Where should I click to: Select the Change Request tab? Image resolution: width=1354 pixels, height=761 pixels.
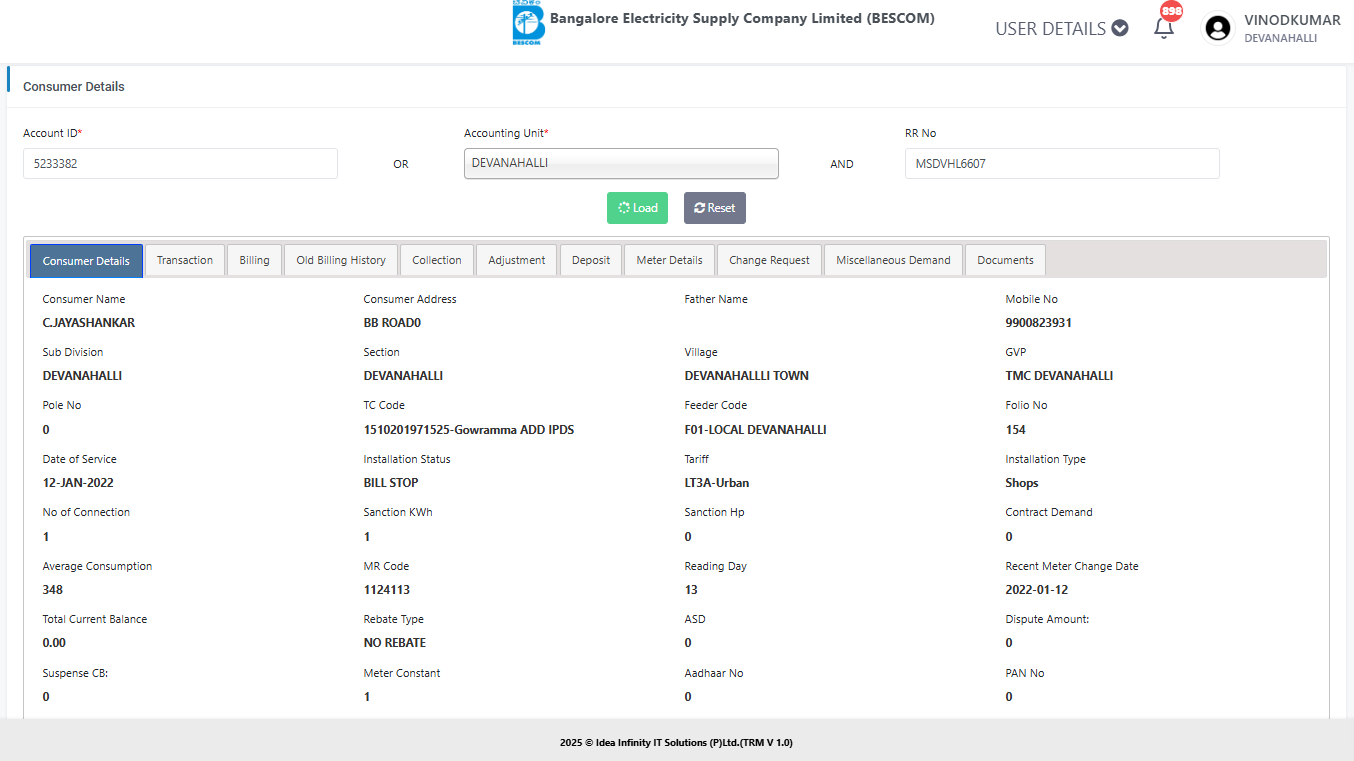769,260
